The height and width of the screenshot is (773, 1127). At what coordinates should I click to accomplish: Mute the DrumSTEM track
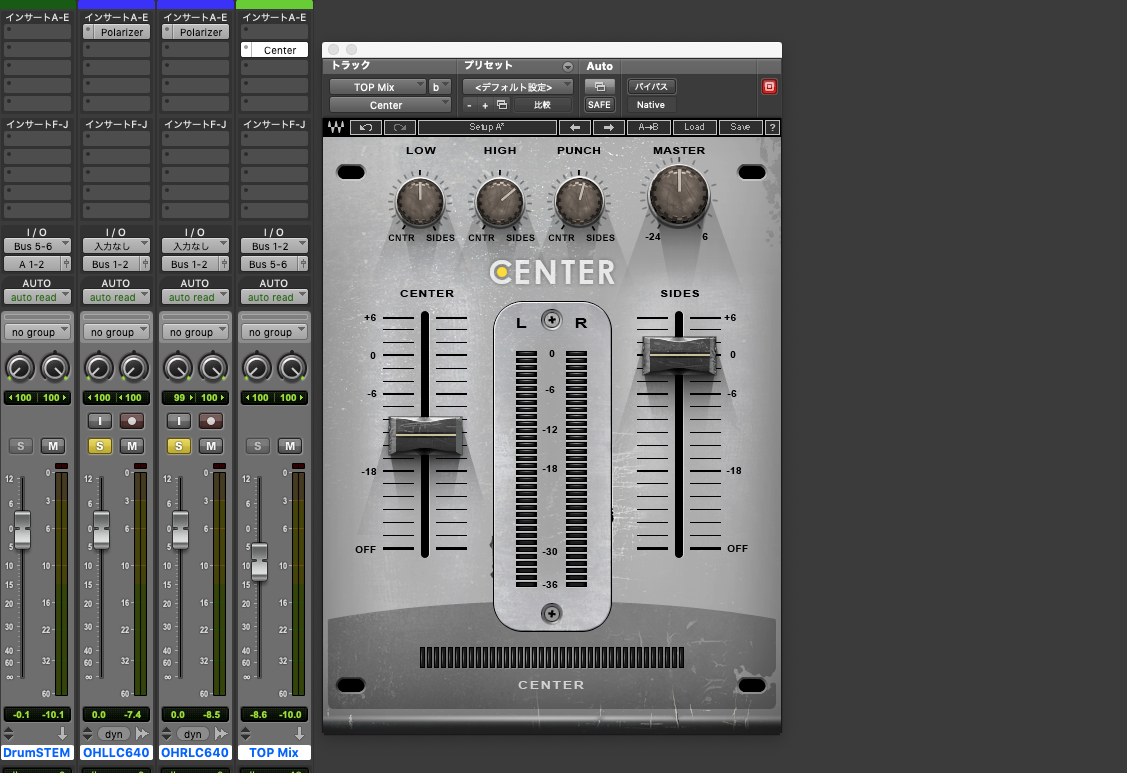click(52, 446)
